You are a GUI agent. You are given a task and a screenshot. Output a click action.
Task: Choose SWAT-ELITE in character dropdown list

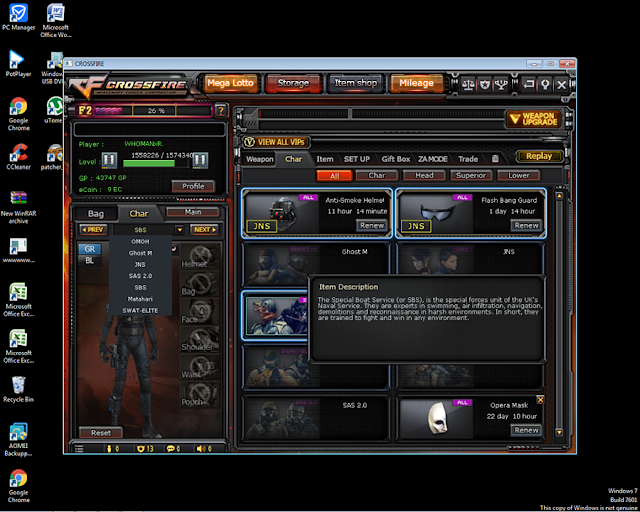tap(140, 310)
